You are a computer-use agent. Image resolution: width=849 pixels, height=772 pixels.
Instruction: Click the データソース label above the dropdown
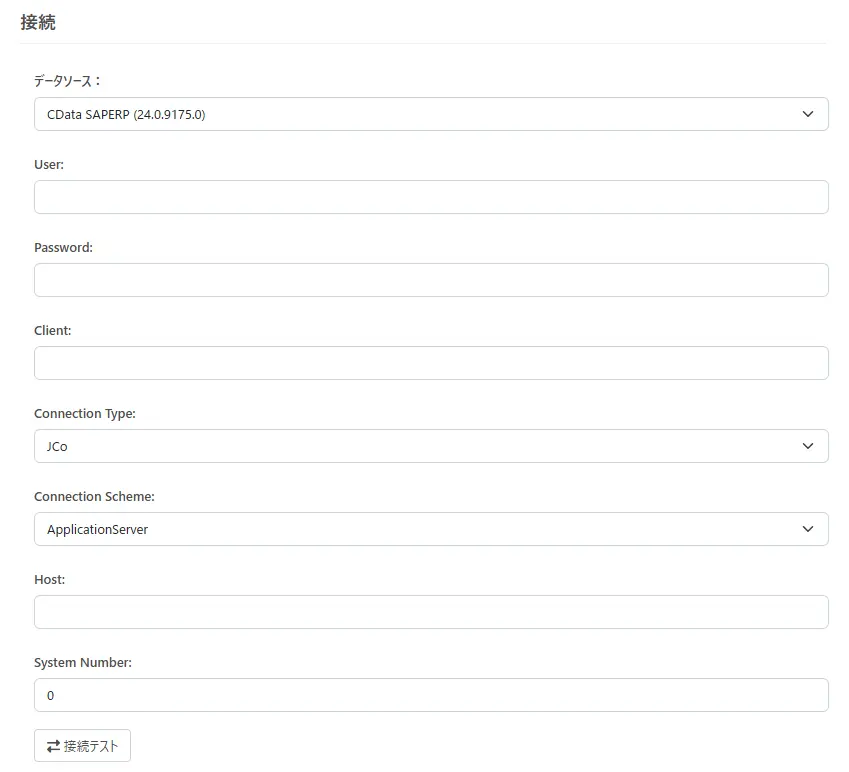tap(66, 81)
